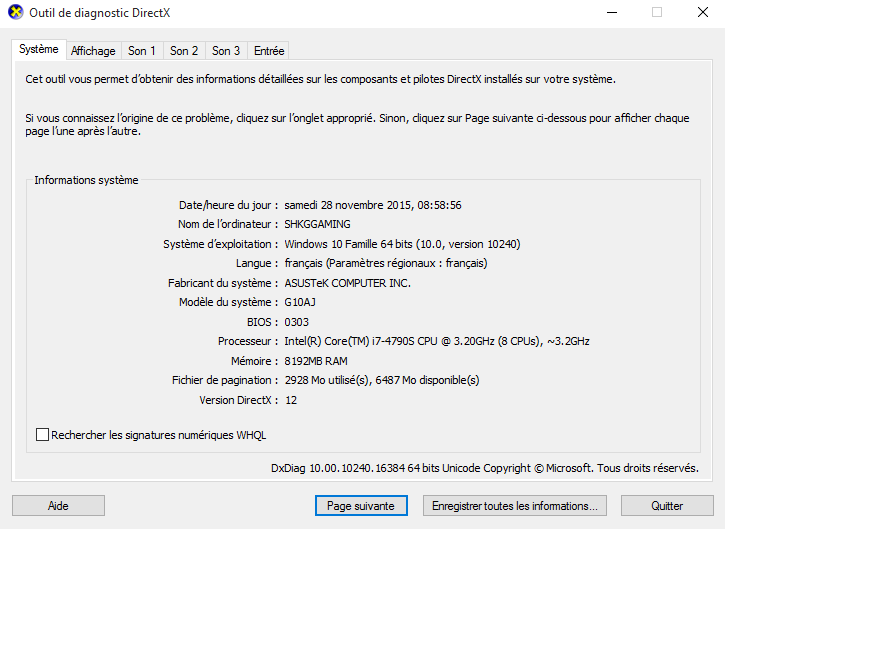Click the Fichier de pagination label

point(225,381)
